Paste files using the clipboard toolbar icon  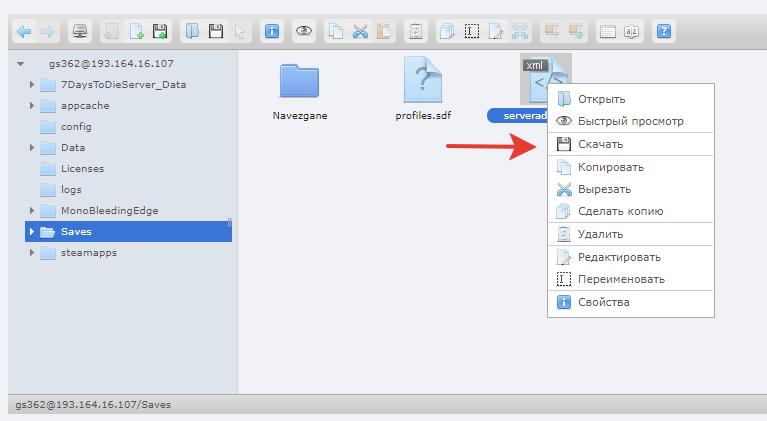coord(384,32)
